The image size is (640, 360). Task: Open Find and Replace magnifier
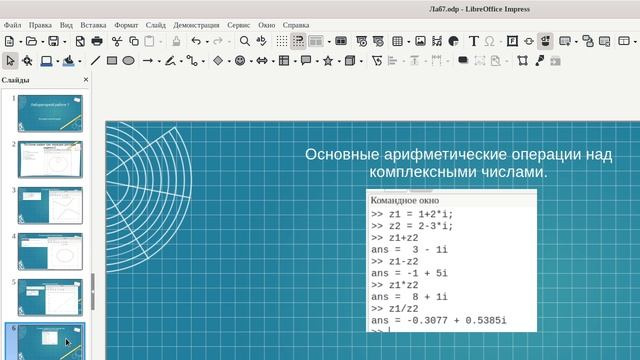(x=244, y=41)
